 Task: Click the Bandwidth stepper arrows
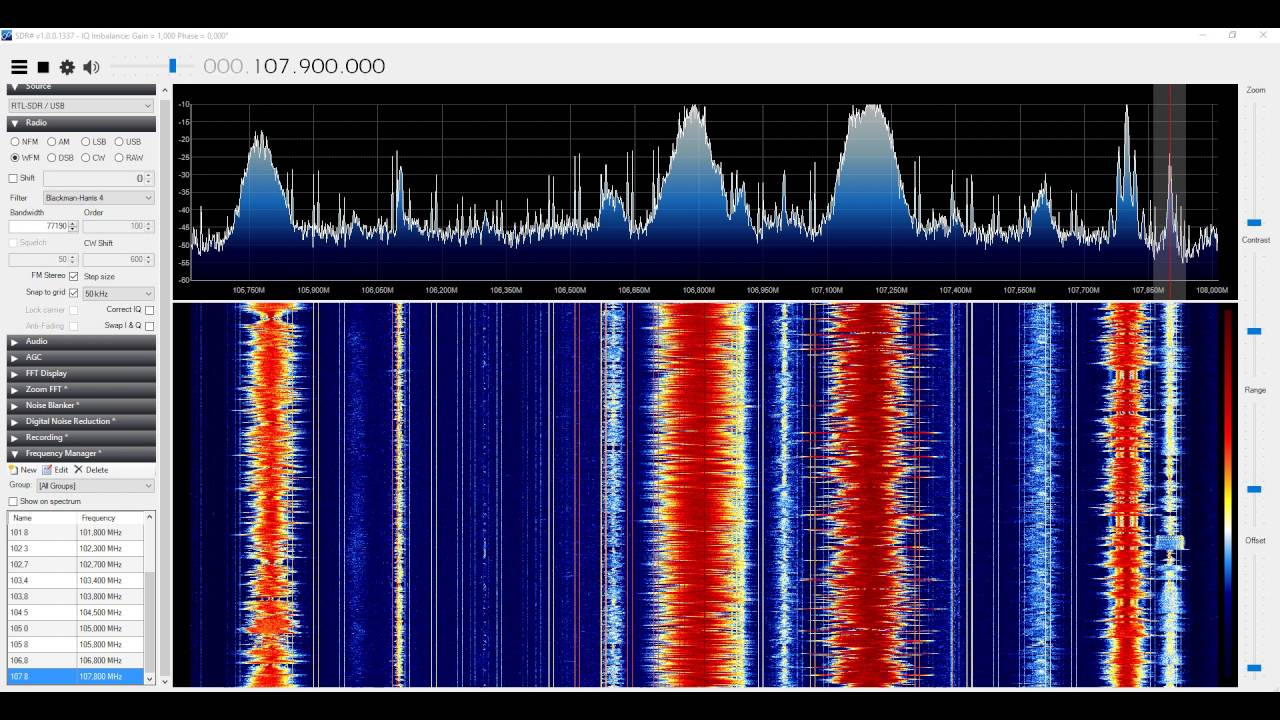(73, 227)
